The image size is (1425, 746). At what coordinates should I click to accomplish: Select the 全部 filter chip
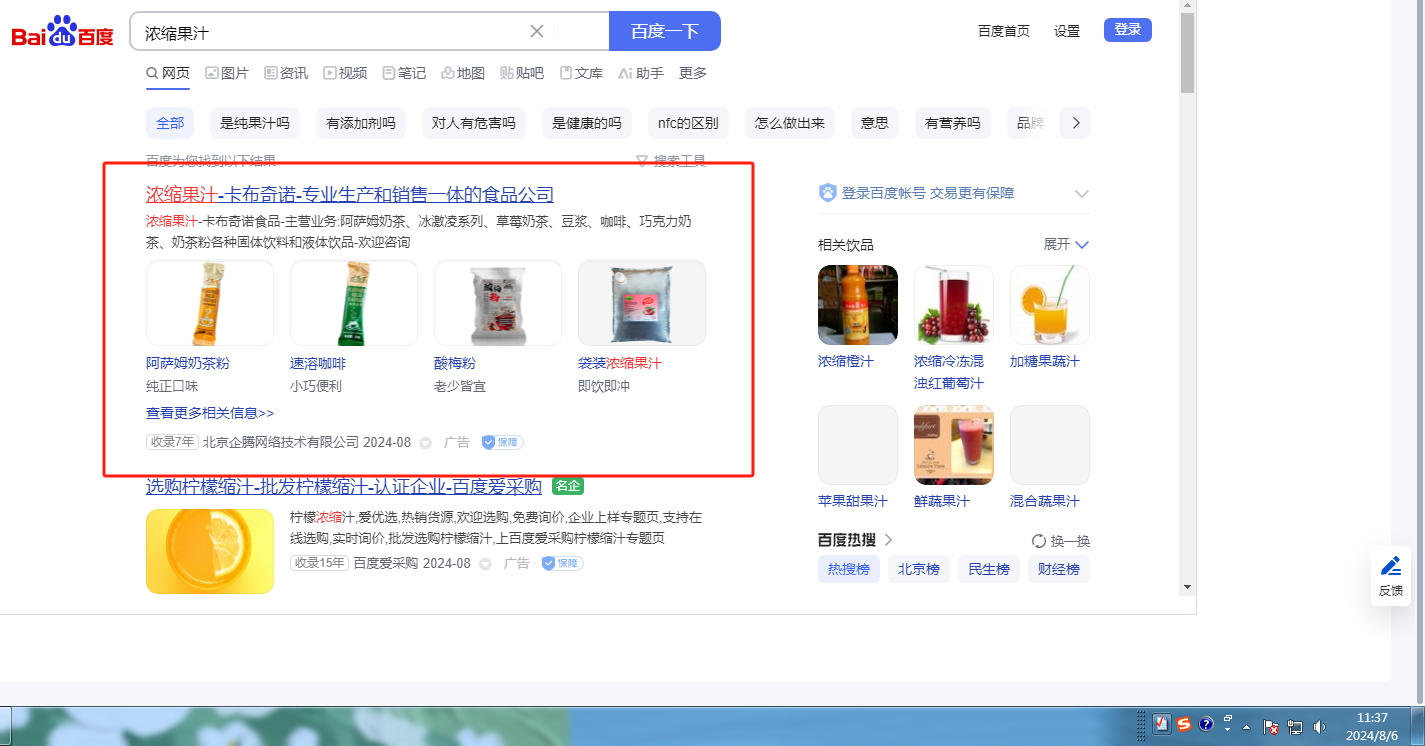coord(170,123)
